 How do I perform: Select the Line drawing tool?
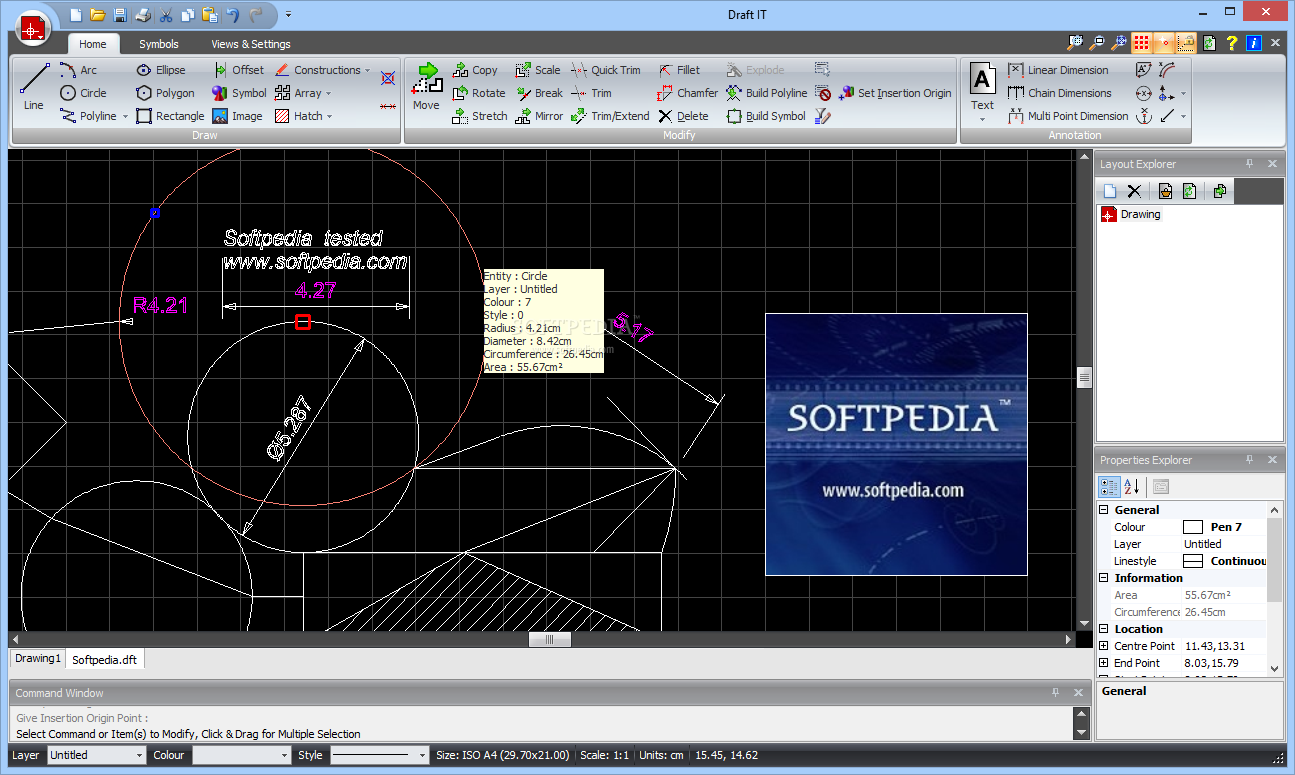pos(34,88)
